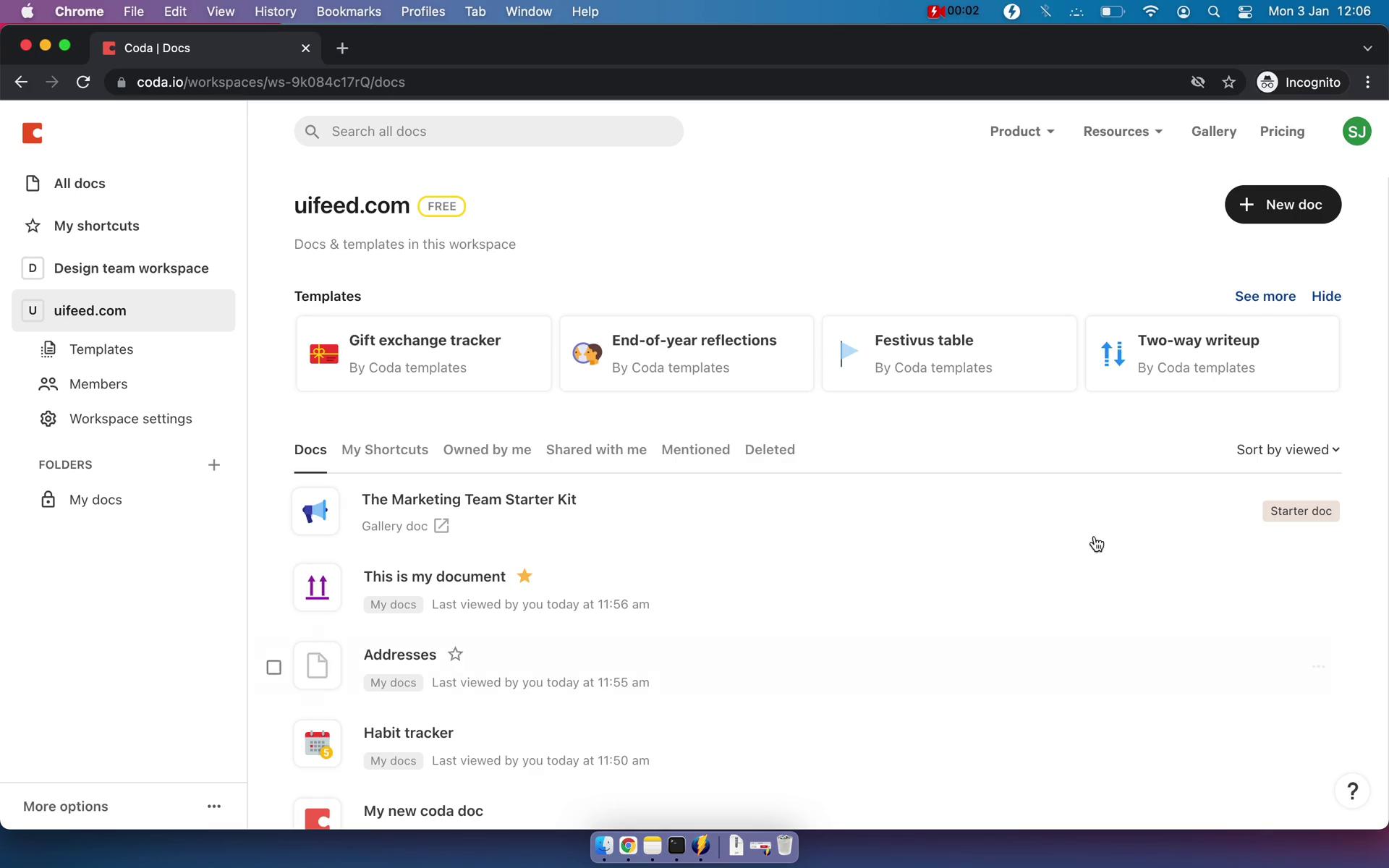
Task: Select the Shared with me tab
Action: click(595, 449)
